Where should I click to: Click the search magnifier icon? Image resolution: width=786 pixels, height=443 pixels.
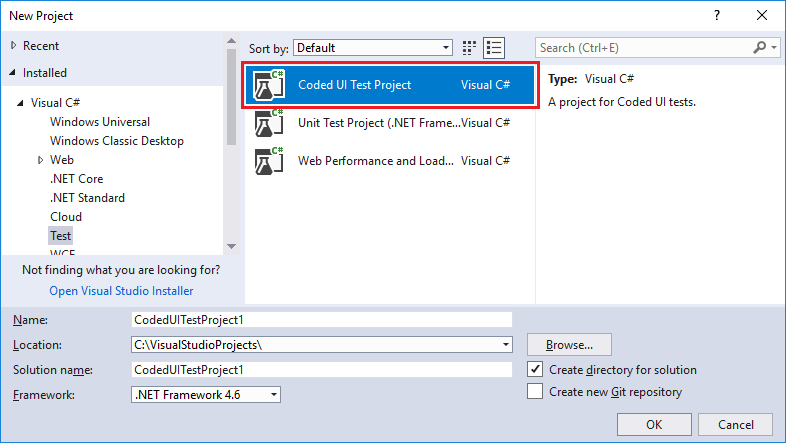click(760, 47)
